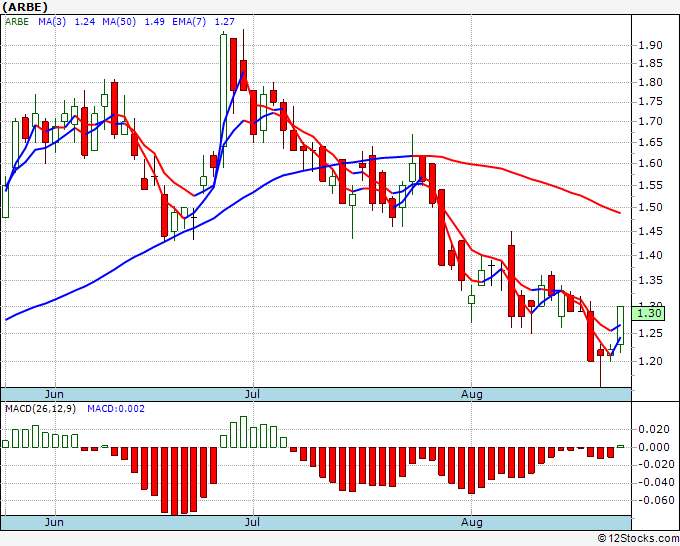680x546 pixels.
Task: Click the EMA(7) value 1.27
Action: coord(225,22)
